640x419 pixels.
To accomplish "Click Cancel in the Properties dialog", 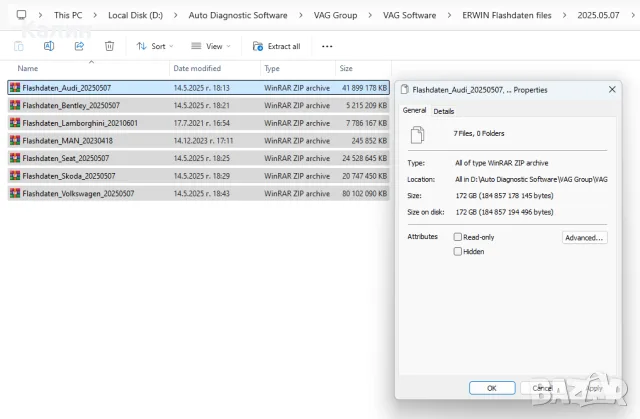I will [x=542, y=388].
